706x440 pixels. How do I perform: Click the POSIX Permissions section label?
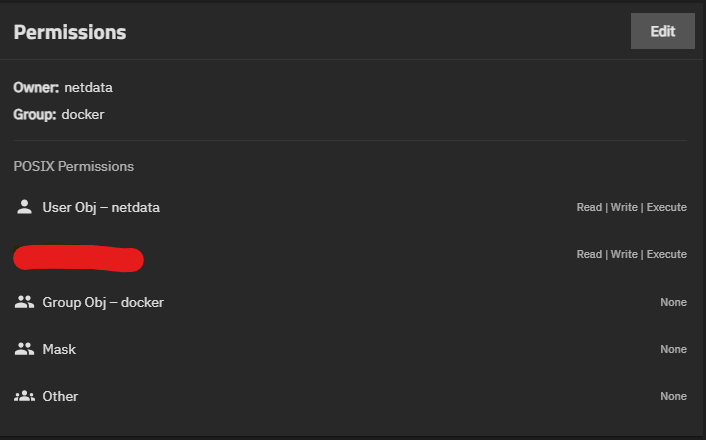[x=74, y=166]
